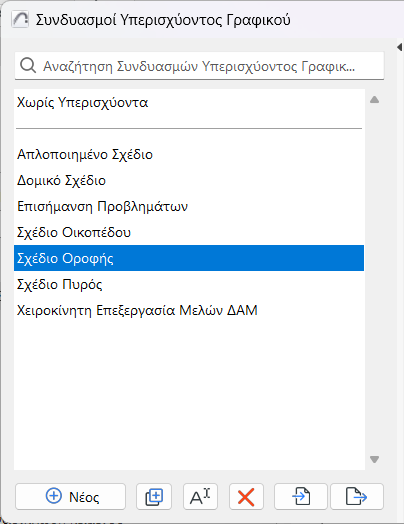Select Χειροκίνητη Επεξεργασία Μελών ΔΑΜ
The width and height of the screenshot is (404, 524).
pos(189,310)
